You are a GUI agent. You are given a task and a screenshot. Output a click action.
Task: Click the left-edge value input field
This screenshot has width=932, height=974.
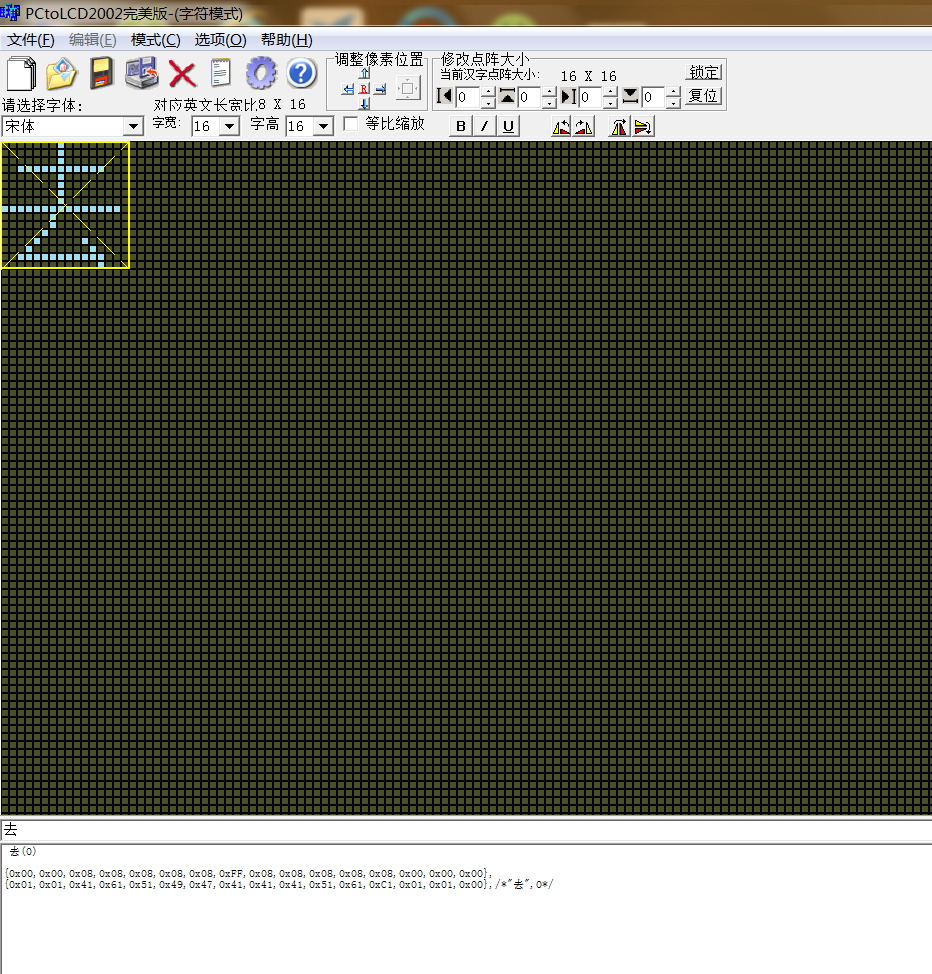[468, 97]
